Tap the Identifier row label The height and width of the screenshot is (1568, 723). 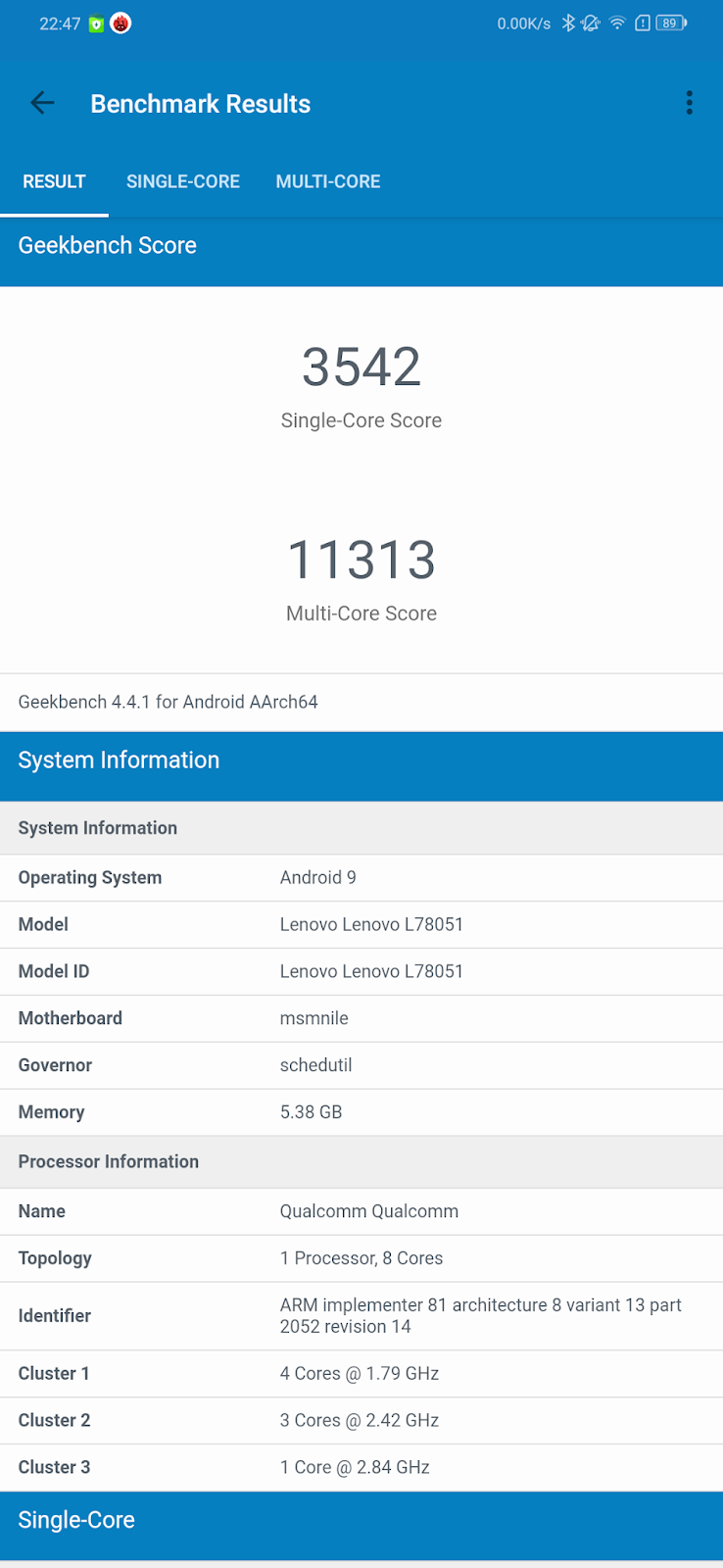click(x=55, y=1316)
